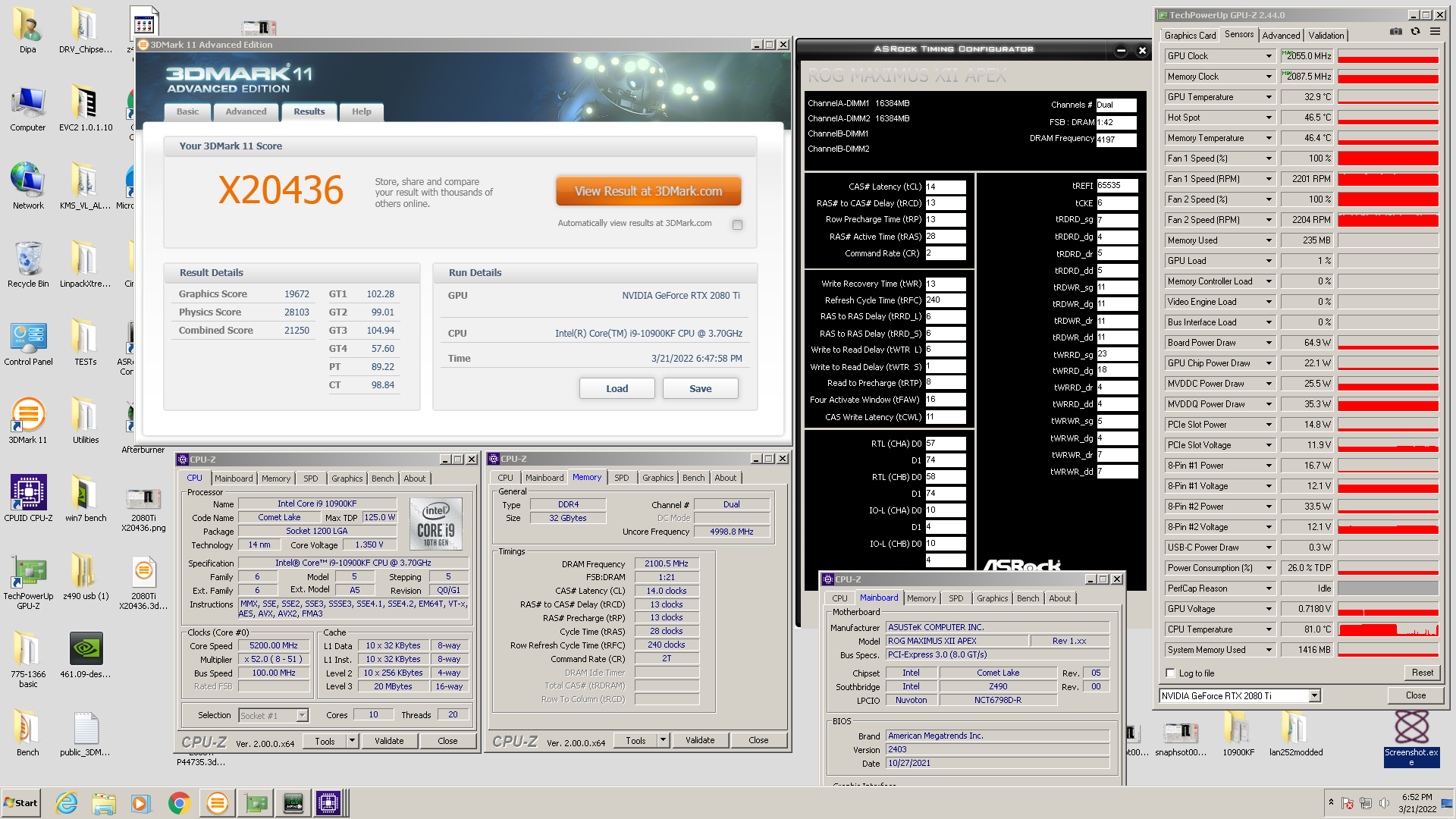
Task: Switch to Advanced tab in GPU-Z
Action: [x=1281, y=36]
